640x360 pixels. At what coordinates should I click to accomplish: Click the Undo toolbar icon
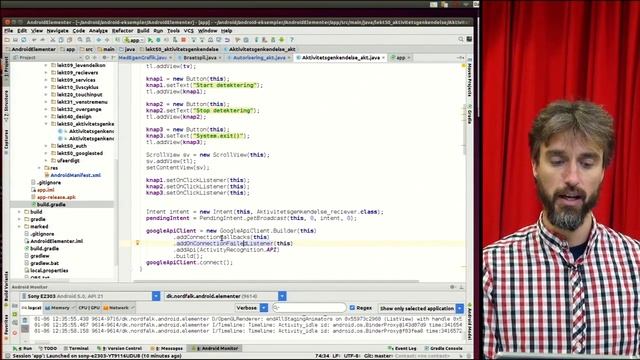click(34, 40)
